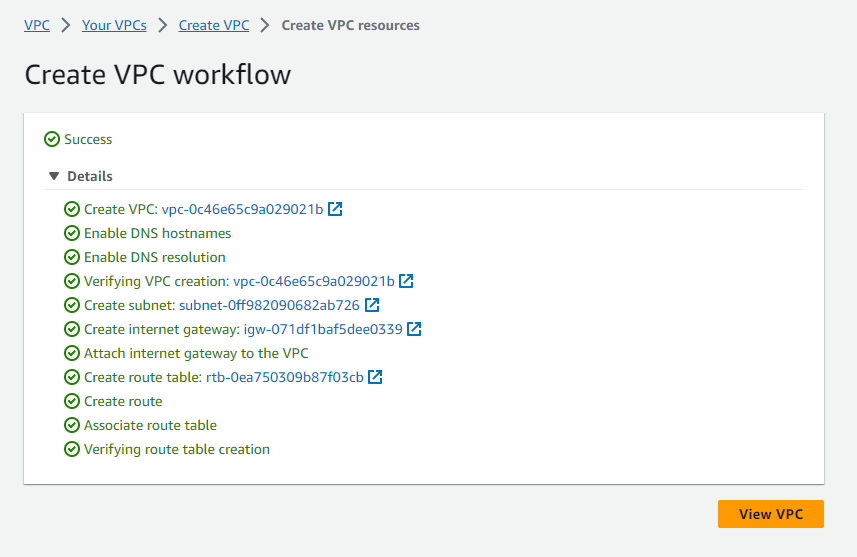This screenshot has width=857, height=557.
Task: Click check icon beside Enable DNS hostnames
Action: 72,233
